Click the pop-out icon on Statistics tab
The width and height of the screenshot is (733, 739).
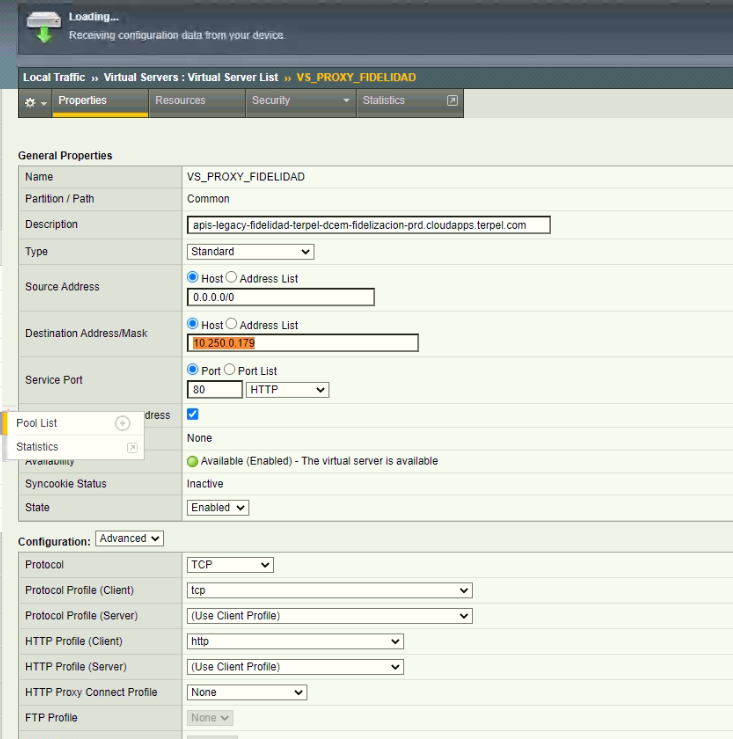pos(451,101)
